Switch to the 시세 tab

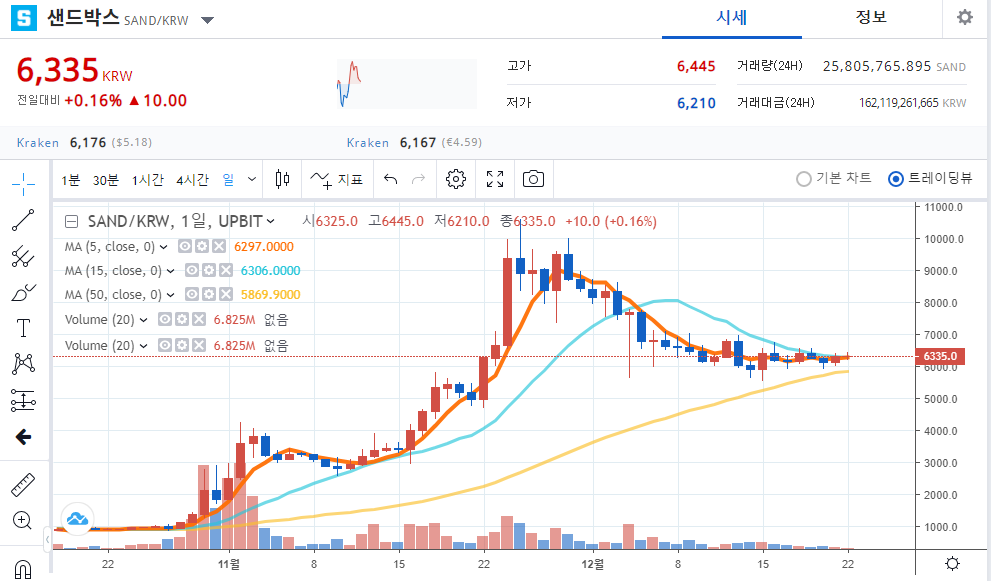coord(732,18)
